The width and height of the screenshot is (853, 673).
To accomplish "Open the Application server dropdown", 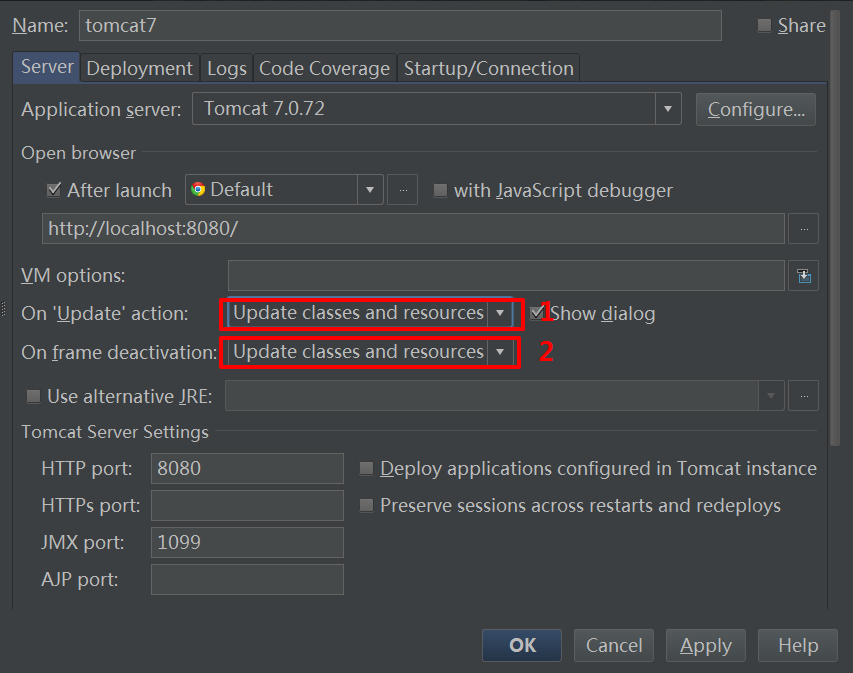I will pos(667,109).
